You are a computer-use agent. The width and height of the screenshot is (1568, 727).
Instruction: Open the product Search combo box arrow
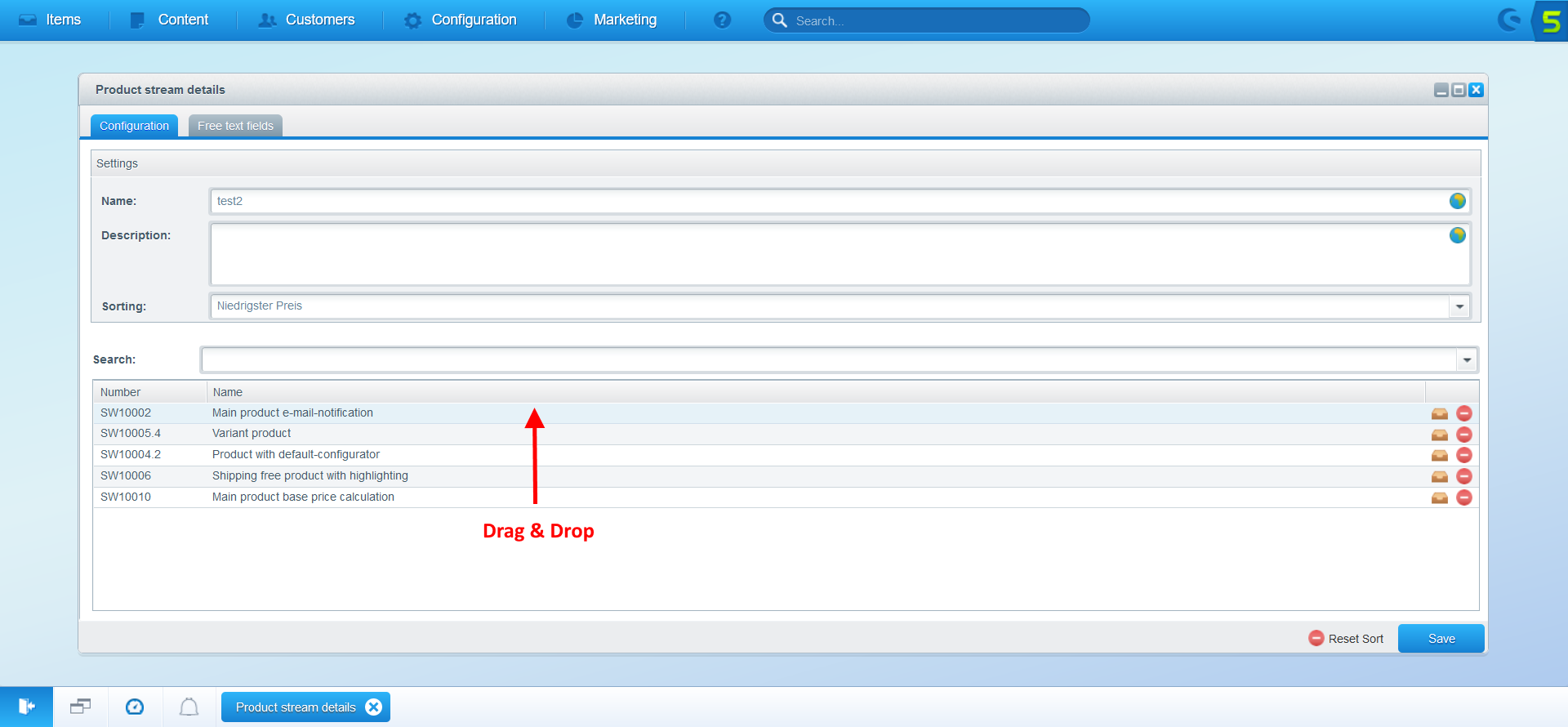point(1467,359)
